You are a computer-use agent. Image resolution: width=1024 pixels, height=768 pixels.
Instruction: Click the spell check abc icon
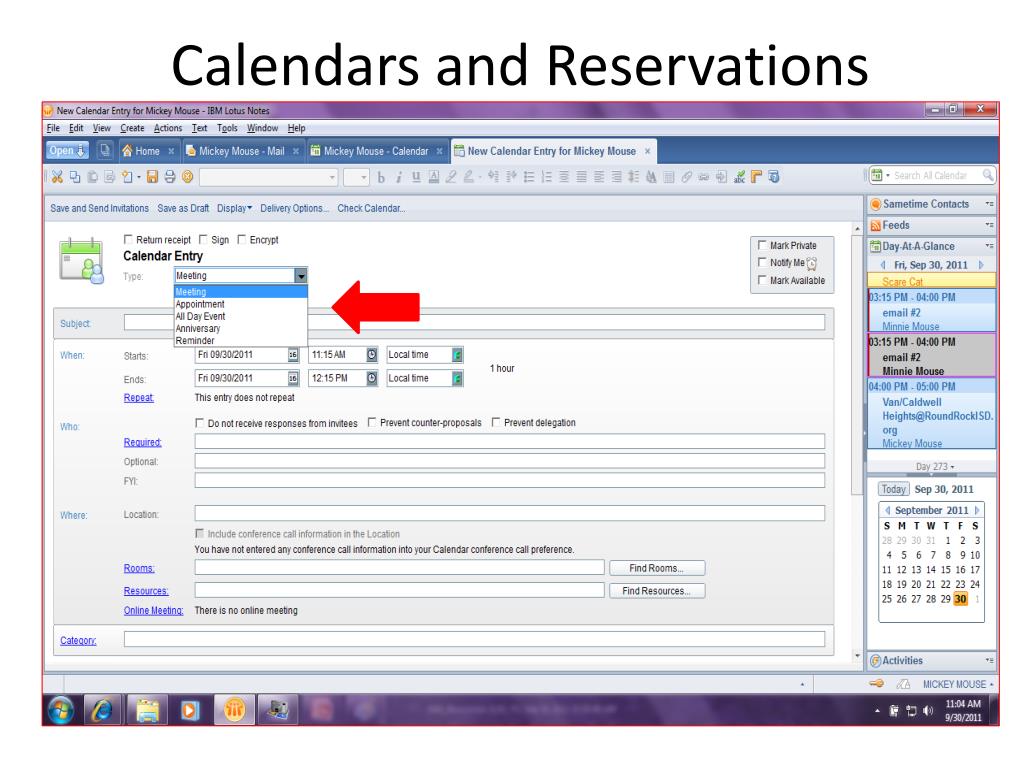click(739, 177)
